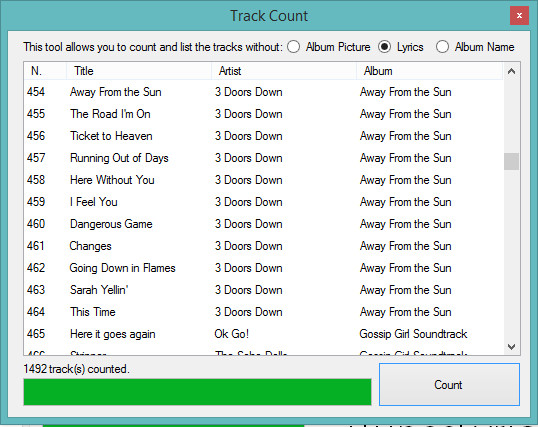Click '3 Doors Down' artist in row 454

pos(249,92)
